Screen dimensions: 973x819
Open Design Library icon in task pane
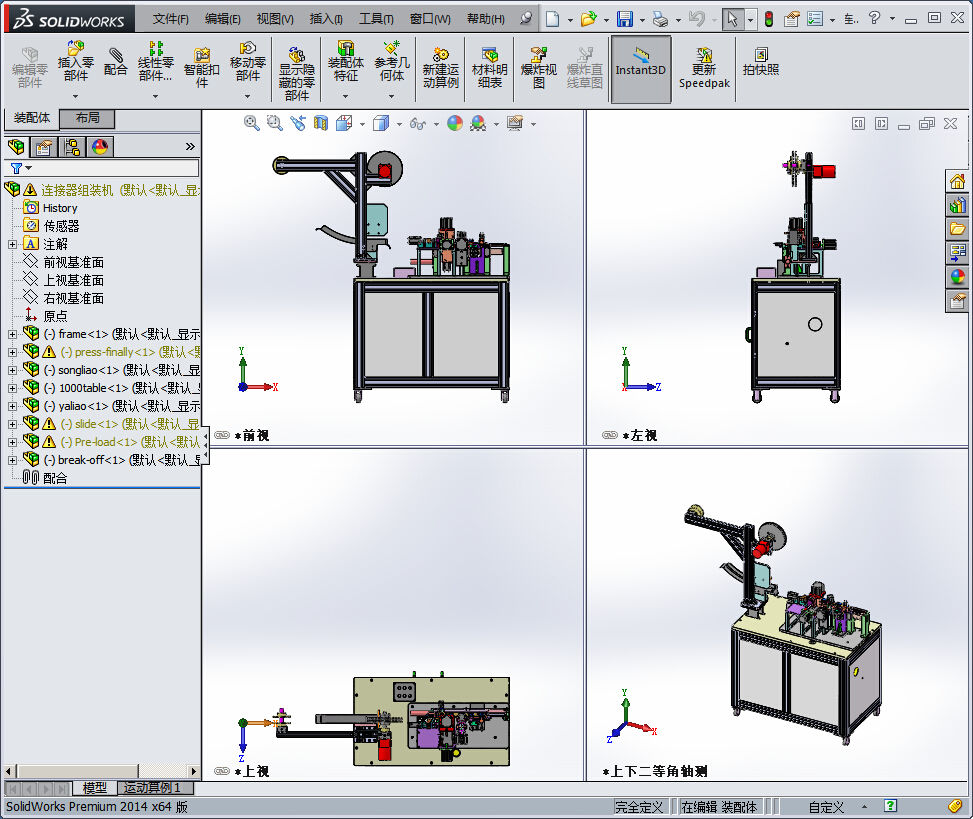pos(957,205)
